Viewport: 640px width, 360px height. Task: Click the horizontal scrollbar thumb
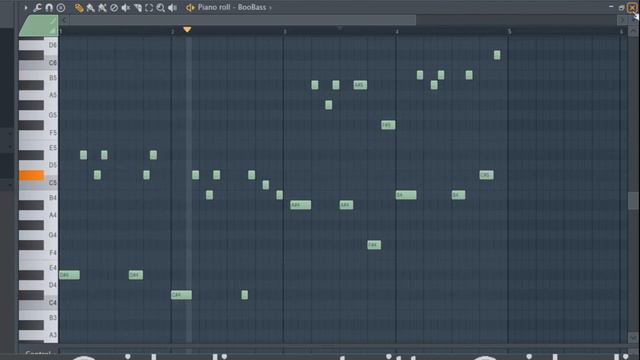click(242, 20)
